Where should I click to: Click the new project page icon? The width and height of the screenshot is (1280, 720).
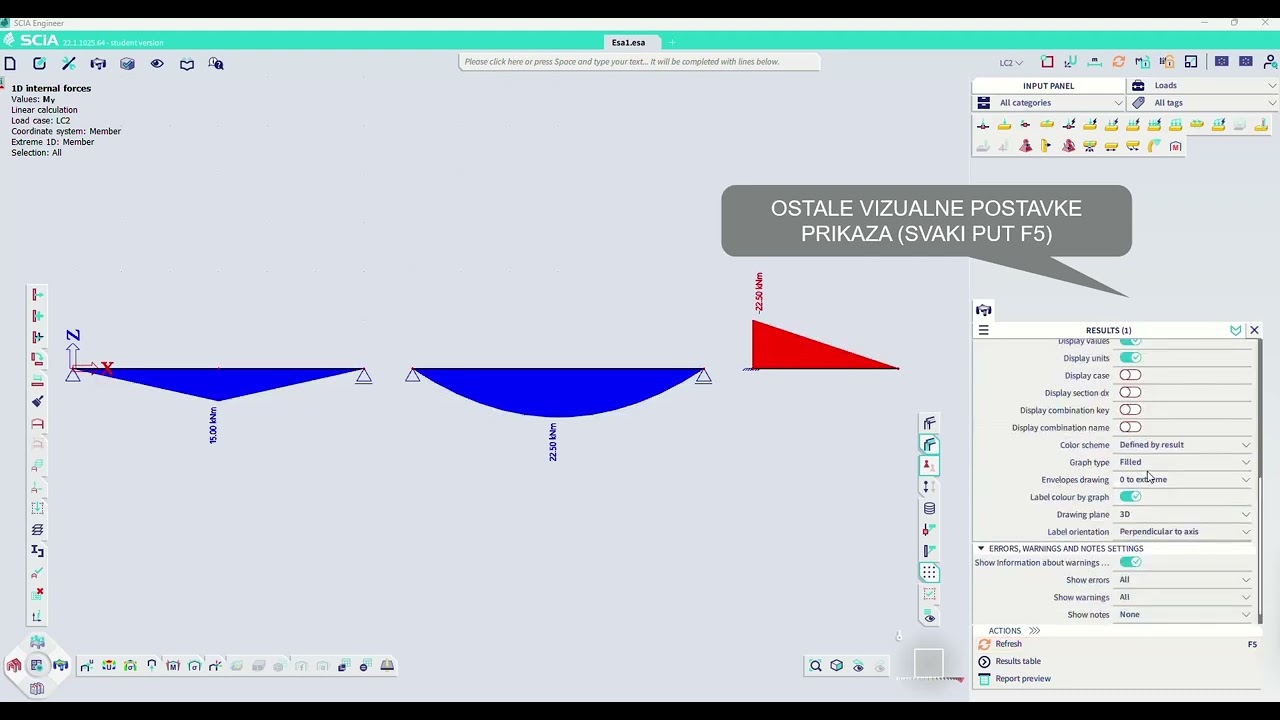[10, 63]
